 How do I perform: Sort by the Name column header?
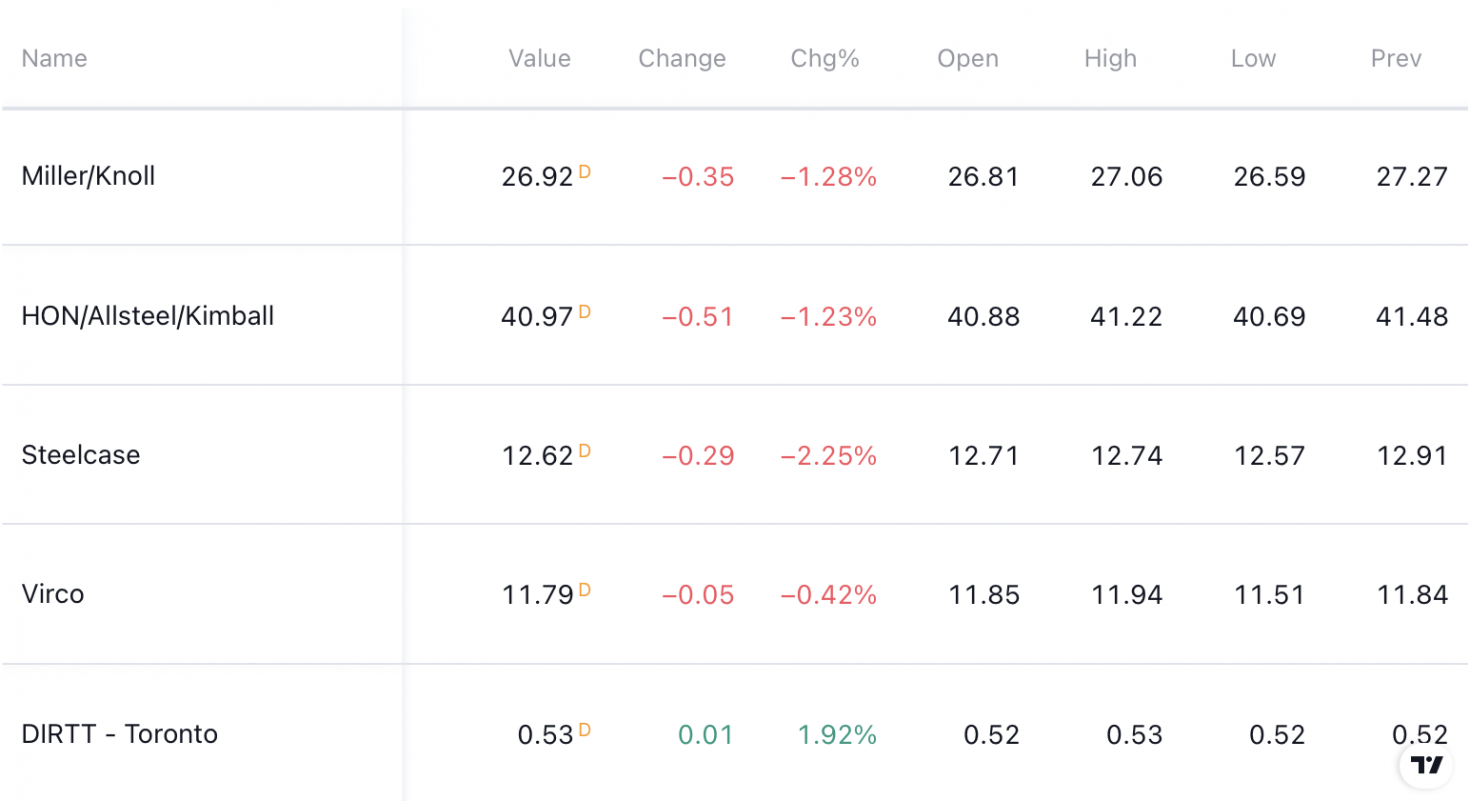coord(54,59)
